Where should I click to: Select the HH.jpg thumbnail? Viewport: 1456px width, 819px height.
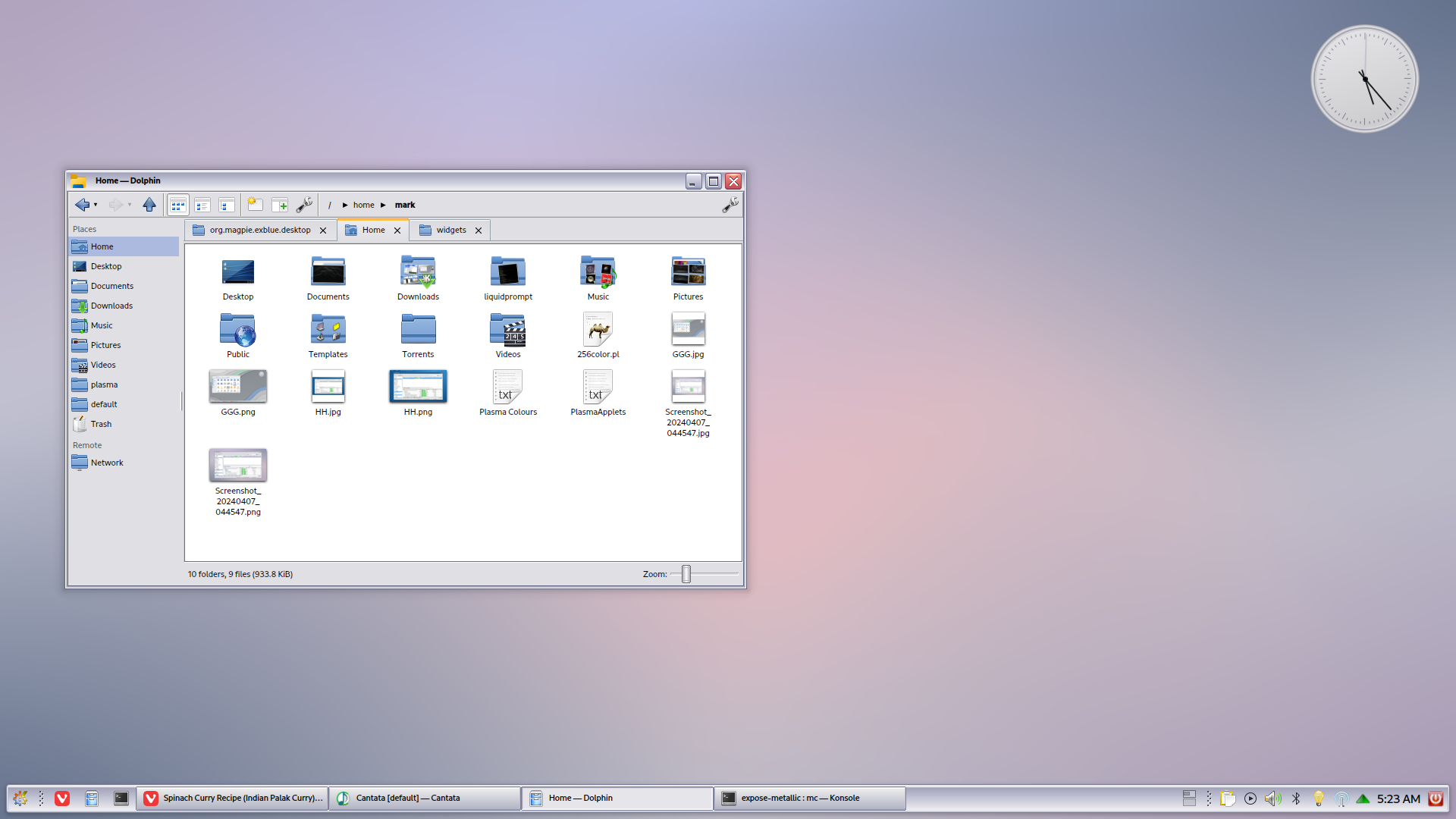328,387
